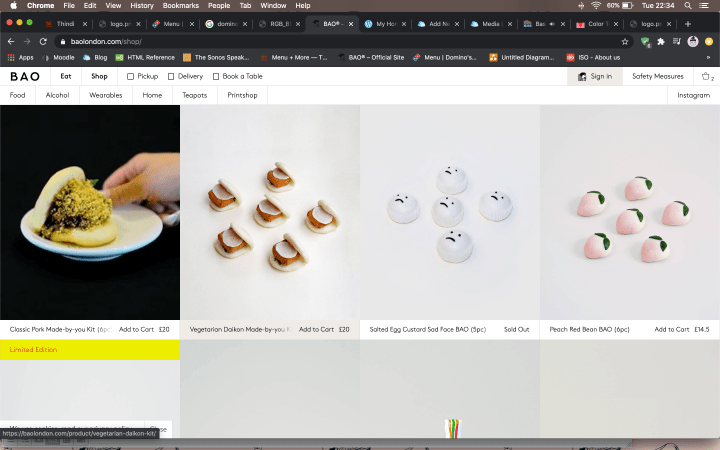
Task: Go back using the browser back arrow
Action: [x=11, y=41]
